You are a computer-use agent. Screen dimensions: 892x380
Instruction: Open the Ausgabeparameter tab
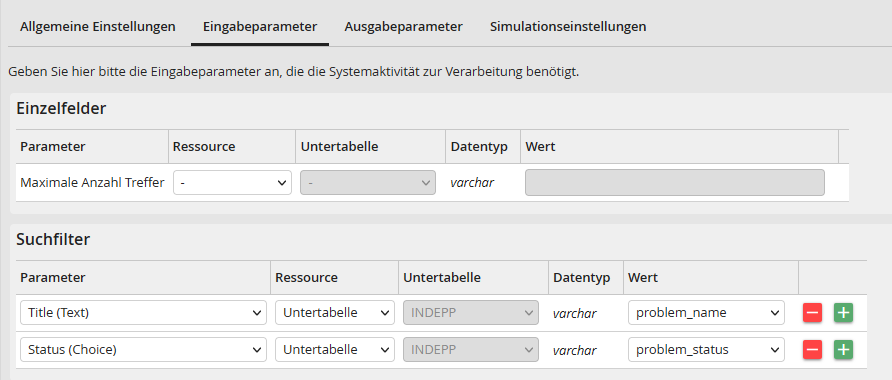[403, 27]
